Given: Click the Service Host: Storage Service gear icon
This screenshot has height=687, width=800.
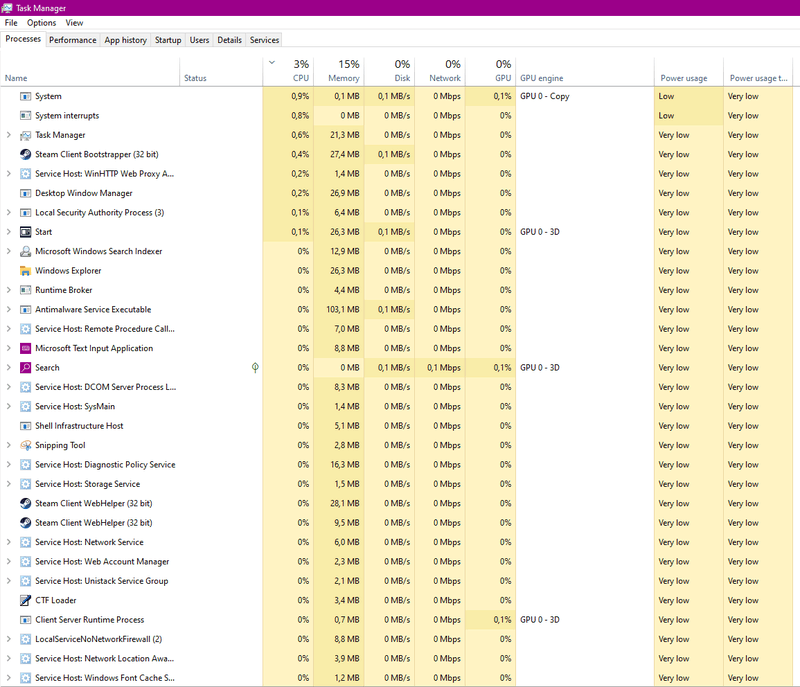Looking at the screenshot, I should point(26,484).
